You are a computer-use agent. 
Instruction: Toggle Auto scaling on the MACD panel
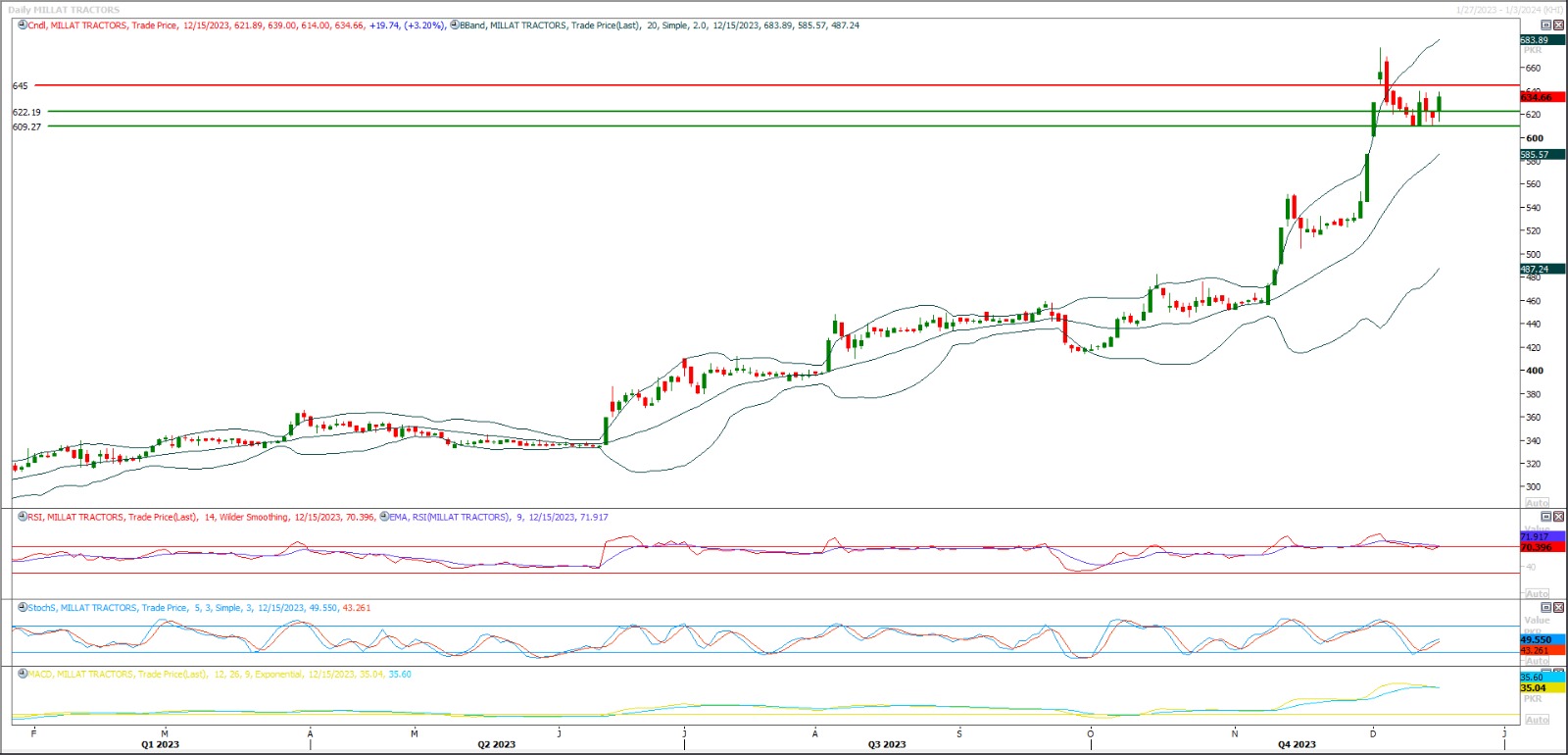coord(1537,720)
